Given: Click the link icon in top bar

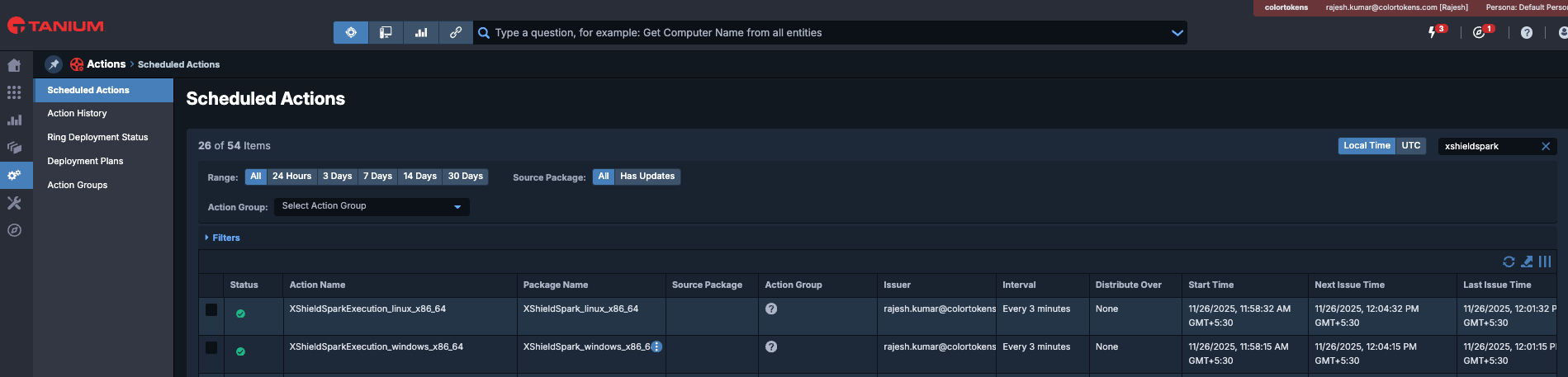Looking at the screenshot, I should (456, 32).
